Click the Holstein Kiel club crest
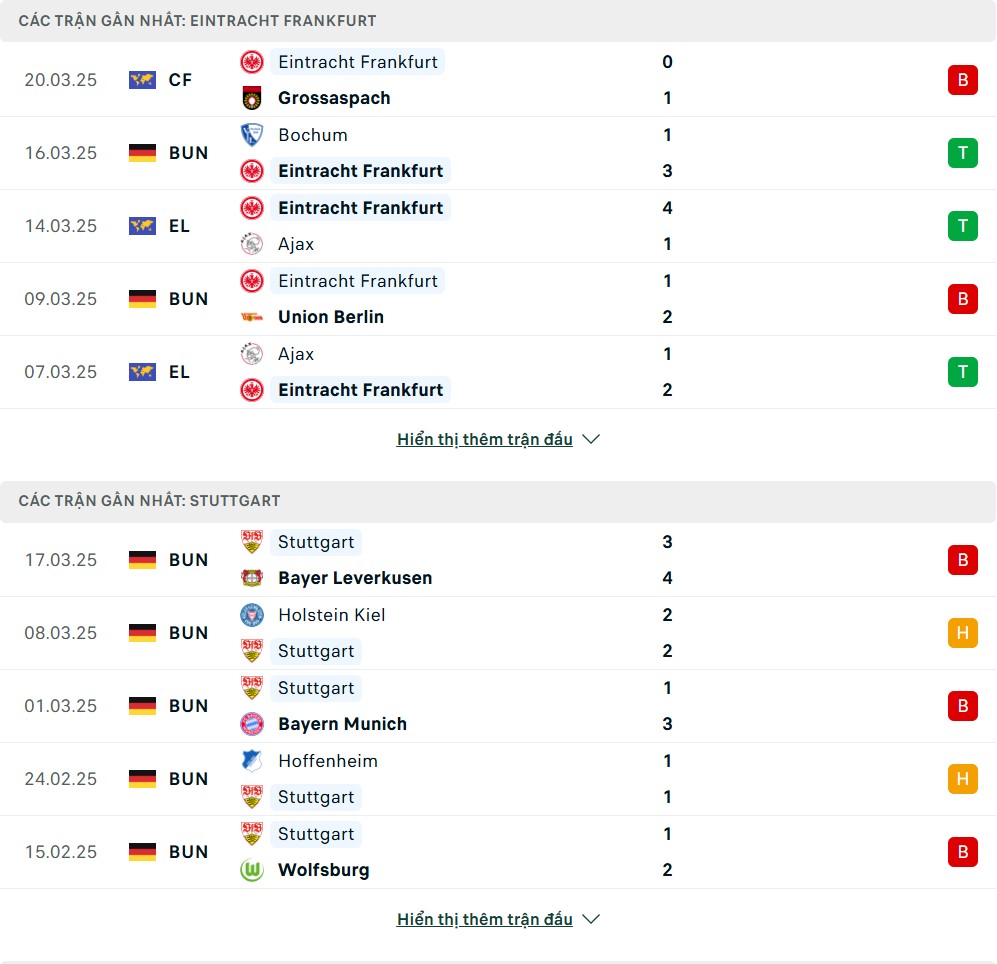This screenshot has width=997, height=964. pyautogui.click(x=252, y=615)
